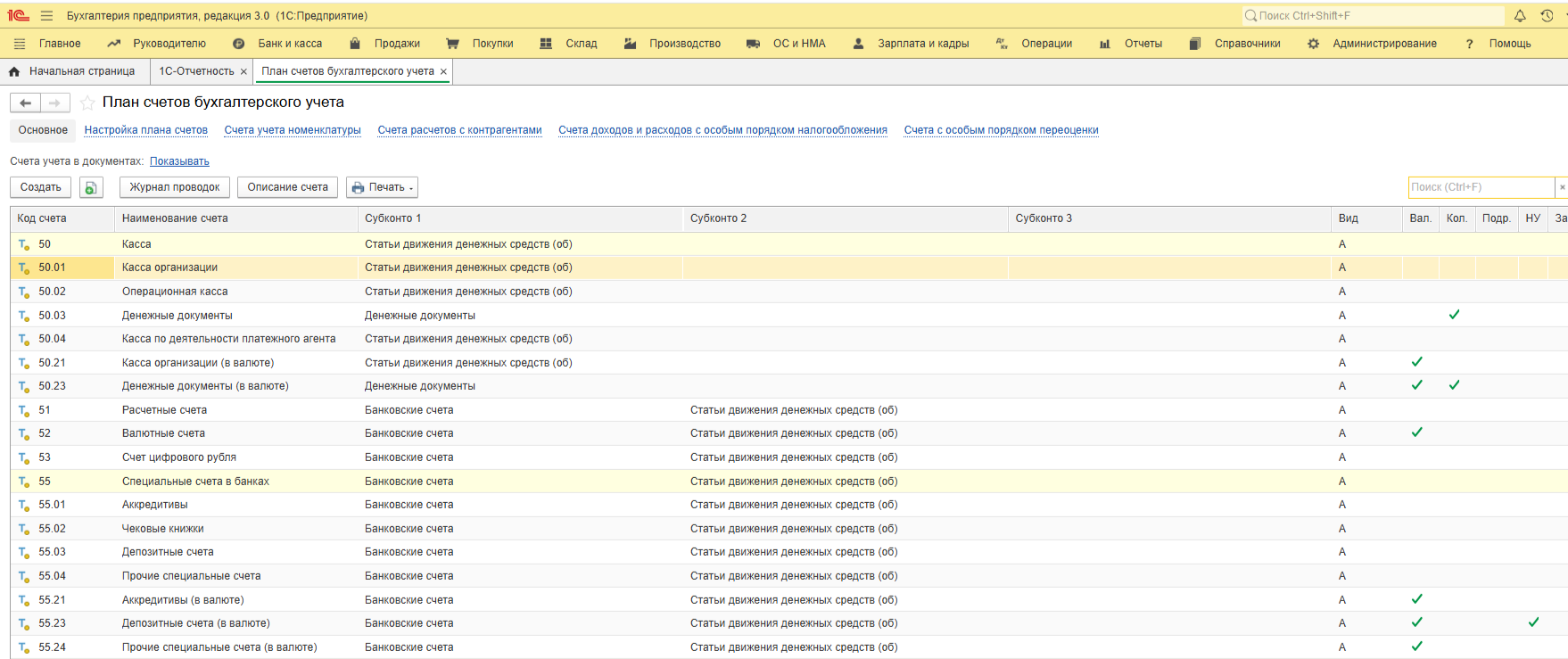Open the Счета расчетов с контрагентами link

[x=460, y=130]
